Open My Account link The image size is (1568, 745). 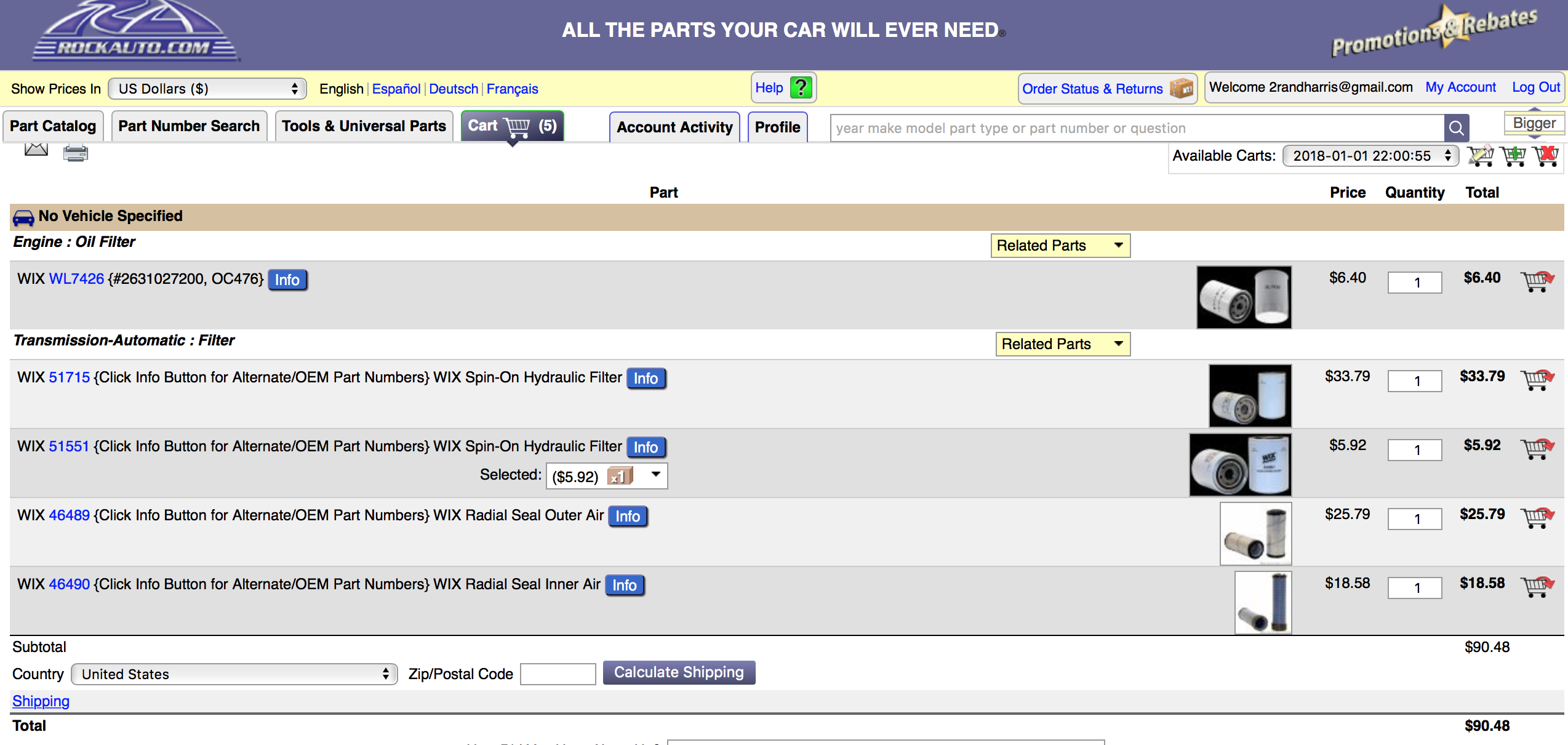[1460, 87]
